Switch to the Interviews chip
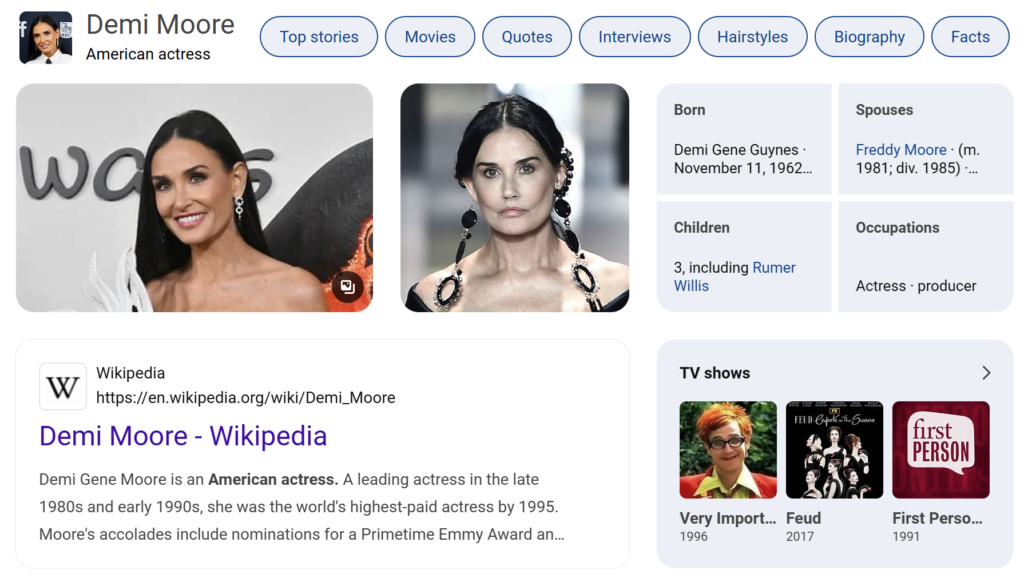 pos(634,37)
